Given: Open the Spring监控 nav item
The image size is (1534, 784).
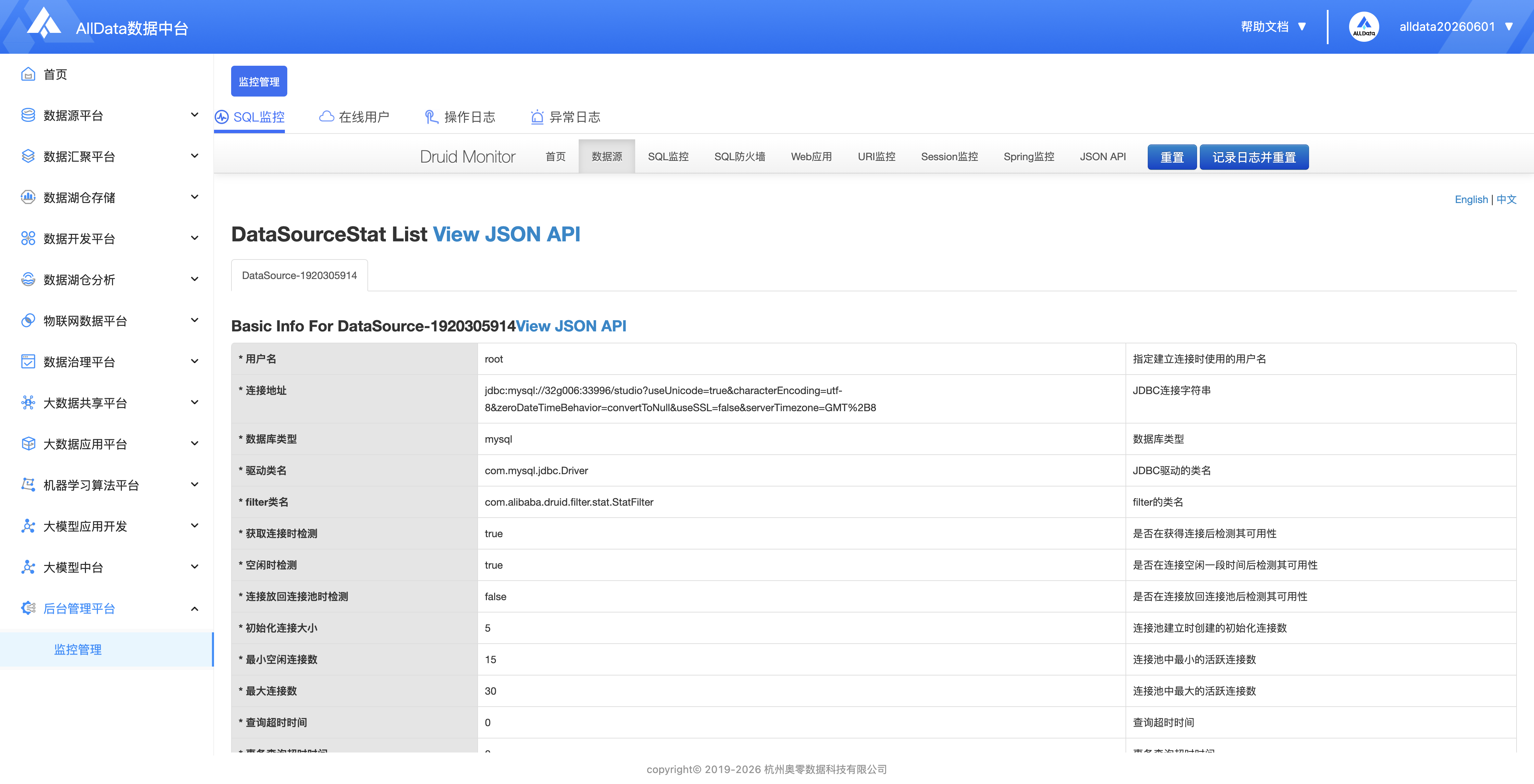Looking at the screenshot, I should (1028, 156).
